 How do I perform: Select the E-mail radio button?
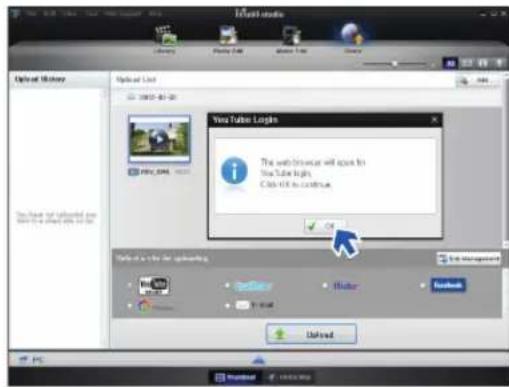click(x=227, y=305)
